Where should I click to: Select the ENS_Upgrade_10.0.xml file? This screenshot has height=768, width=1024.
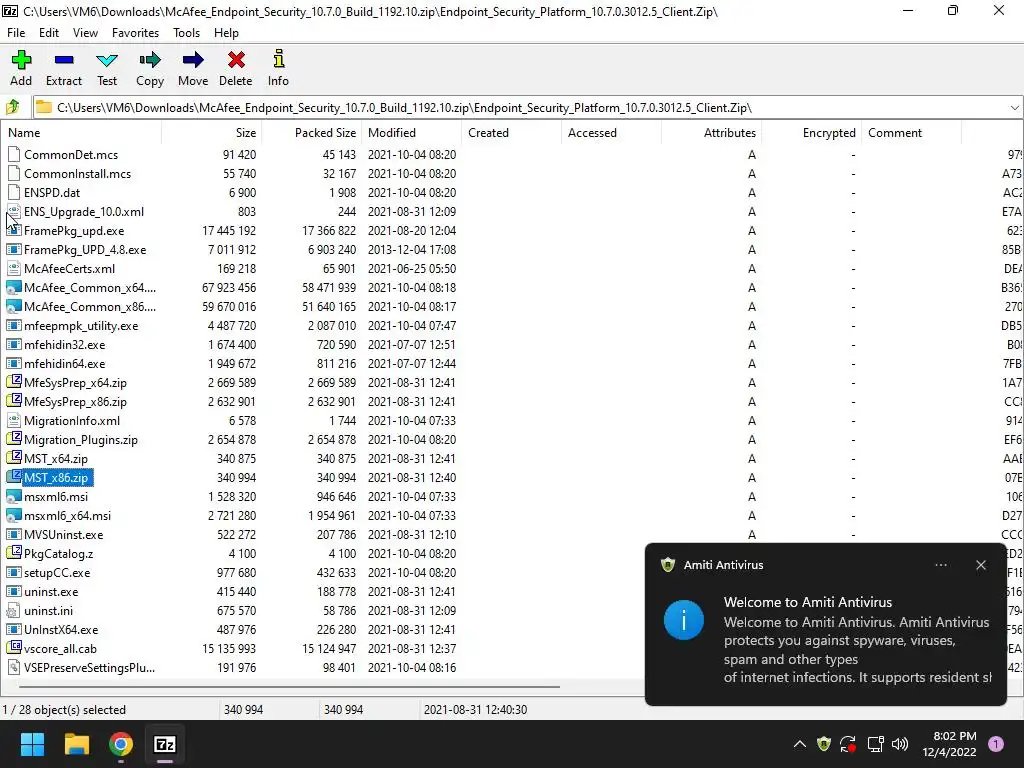(x=84, y=212)
